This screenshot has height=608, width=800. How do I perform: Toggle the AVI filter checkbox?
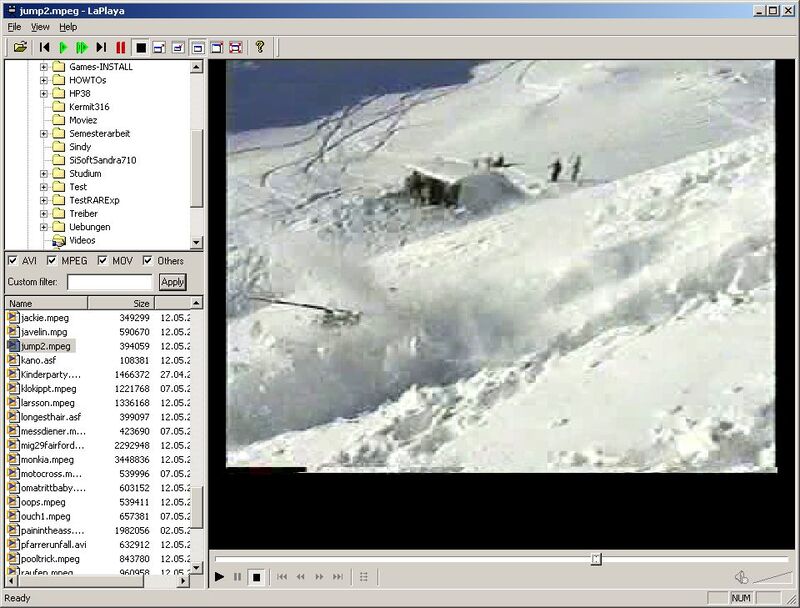click(13, 261)
